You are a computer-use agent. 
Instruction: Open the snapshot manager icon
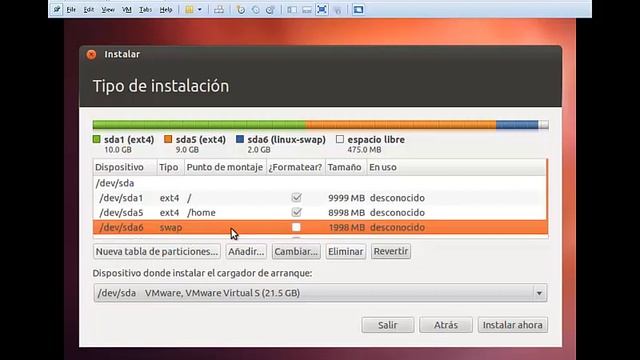tap(270, 9)
